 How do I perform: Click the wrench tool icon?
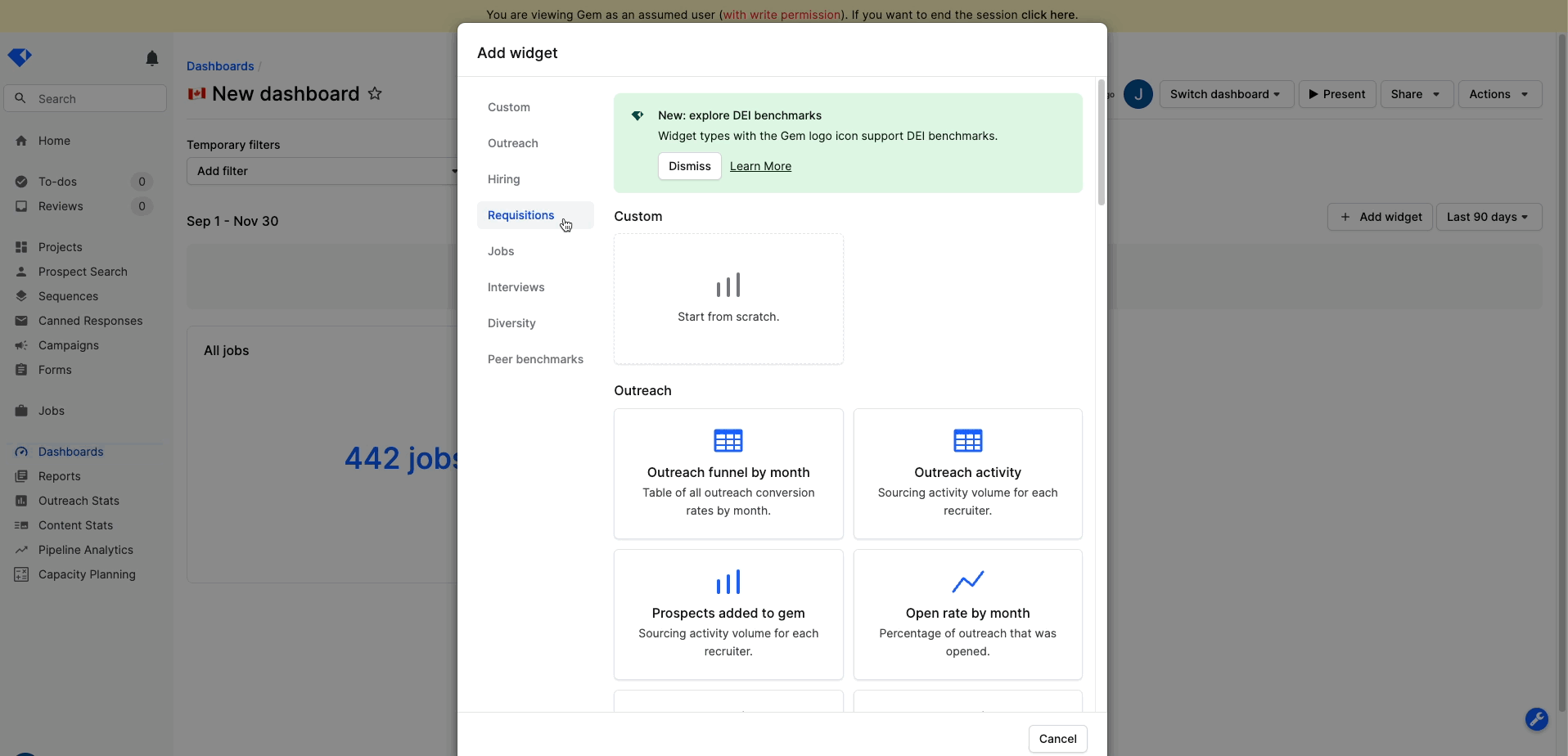pyautogui.click(x=1536, y=718)
